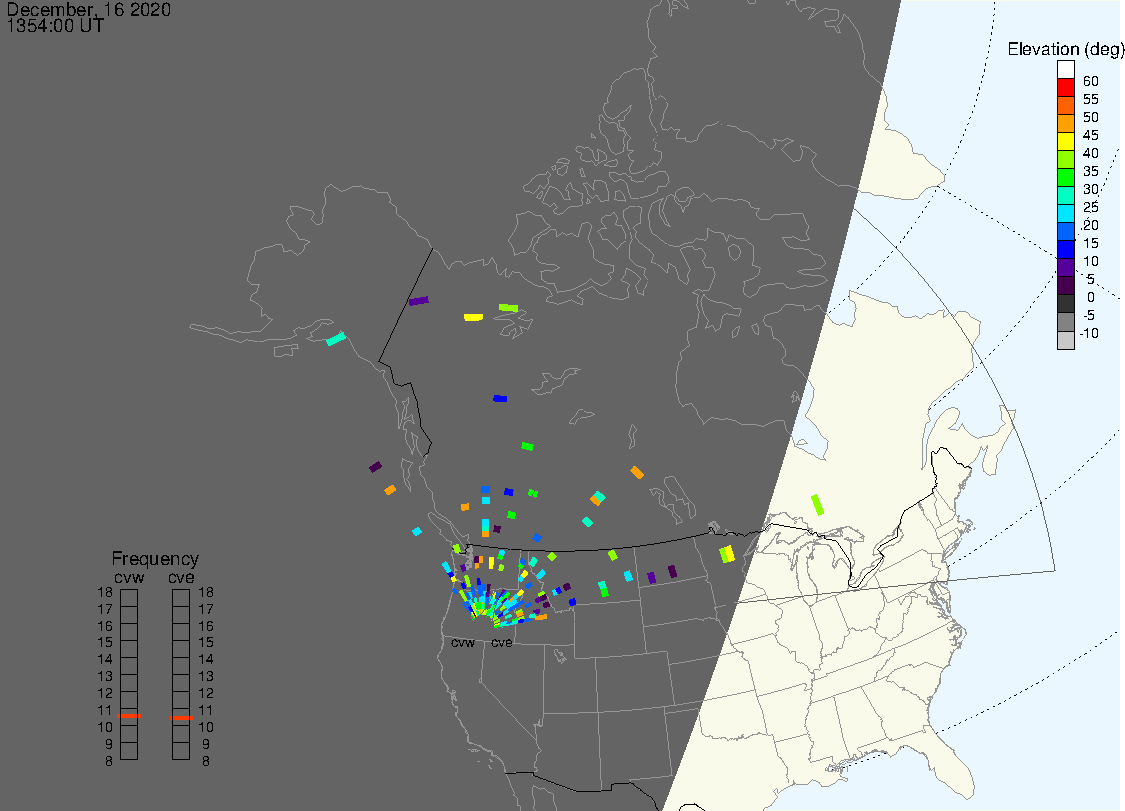The image size is (1125, 811).
Task: Click the 1354:00 UT time label
Action: (55, 26)
